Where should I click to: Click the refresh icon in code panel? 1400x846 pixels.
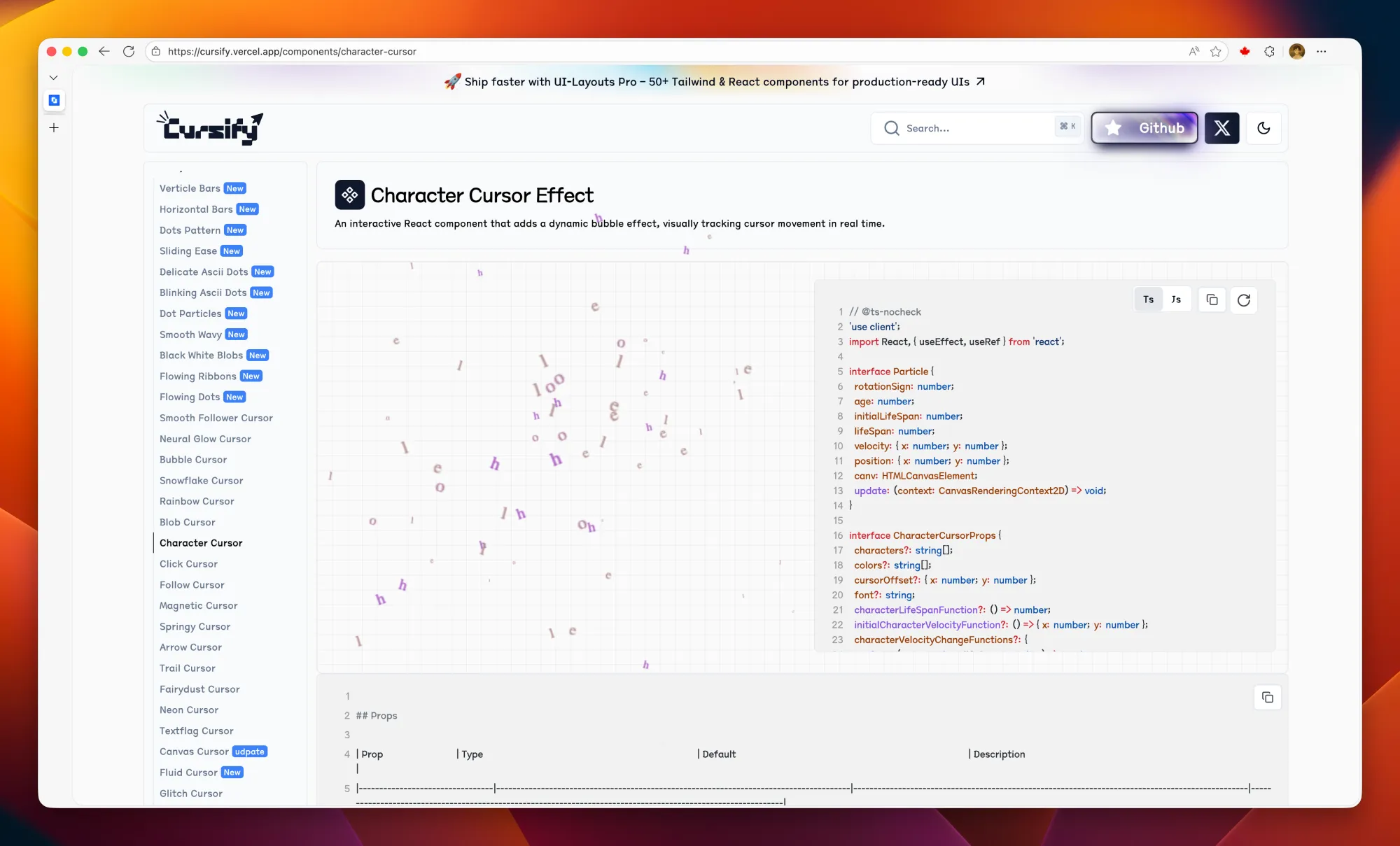point(1243,300)
